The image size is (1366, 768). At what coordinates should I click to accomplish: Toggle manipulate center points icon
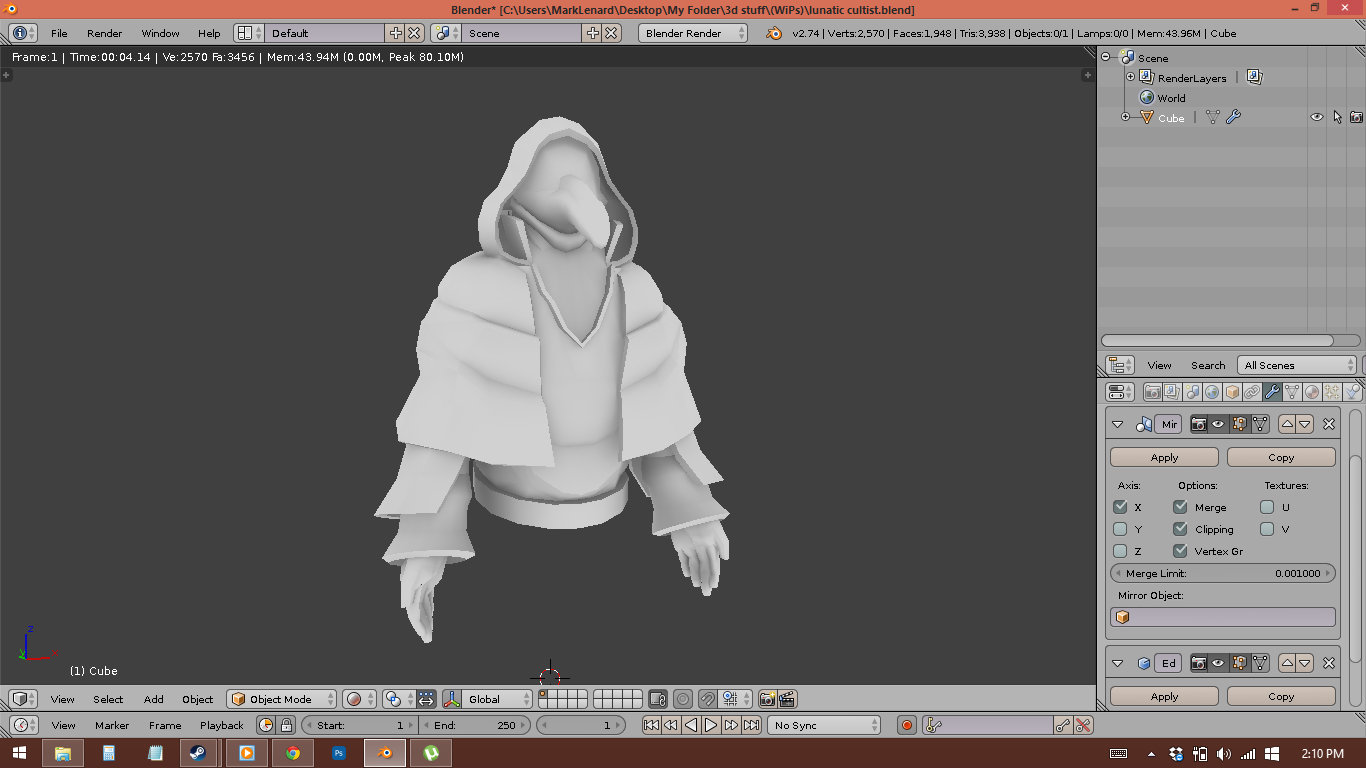tap(426, 699)
